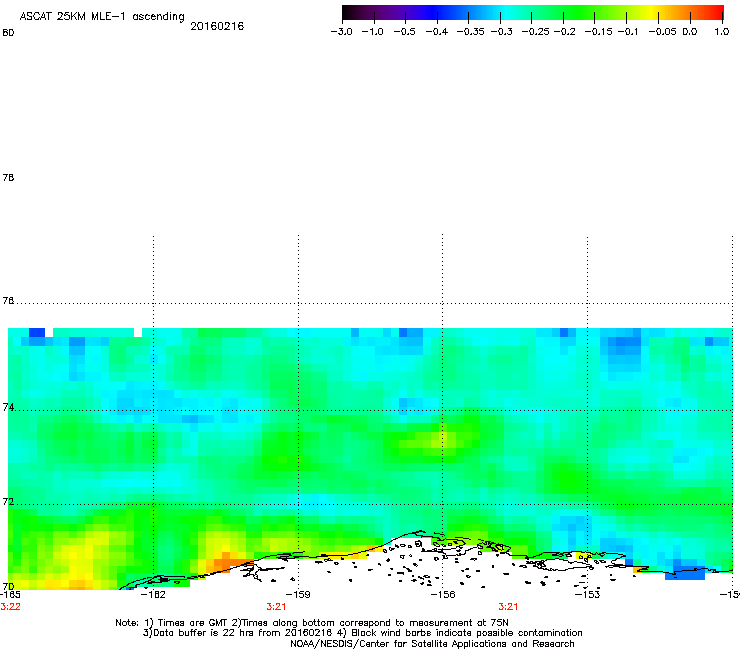Click the title 'ASCAT 25KM MLE-1 ascending'
The width and height of the screenshot is (740, 650).
(102, 17)
